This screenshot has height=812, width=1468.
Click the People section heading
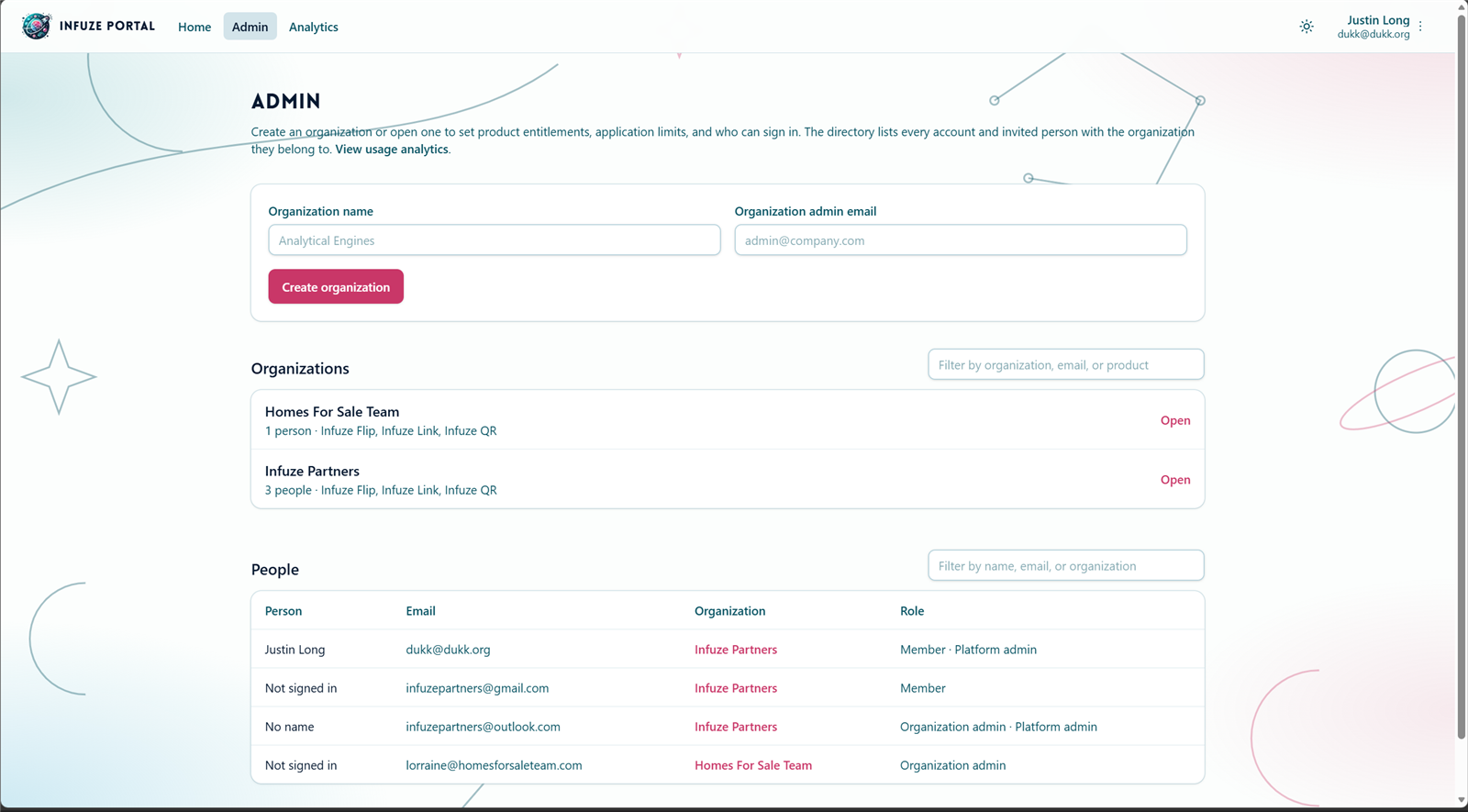[275, 570]
